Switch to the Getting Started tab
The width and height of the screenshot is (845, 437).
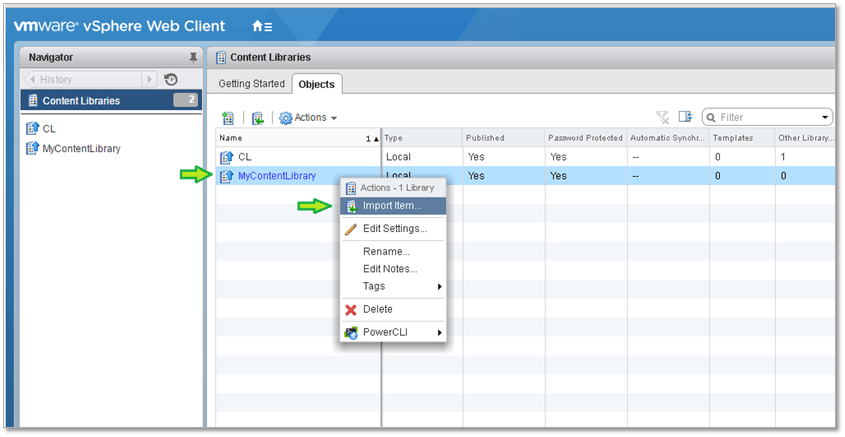pos(252,84)
